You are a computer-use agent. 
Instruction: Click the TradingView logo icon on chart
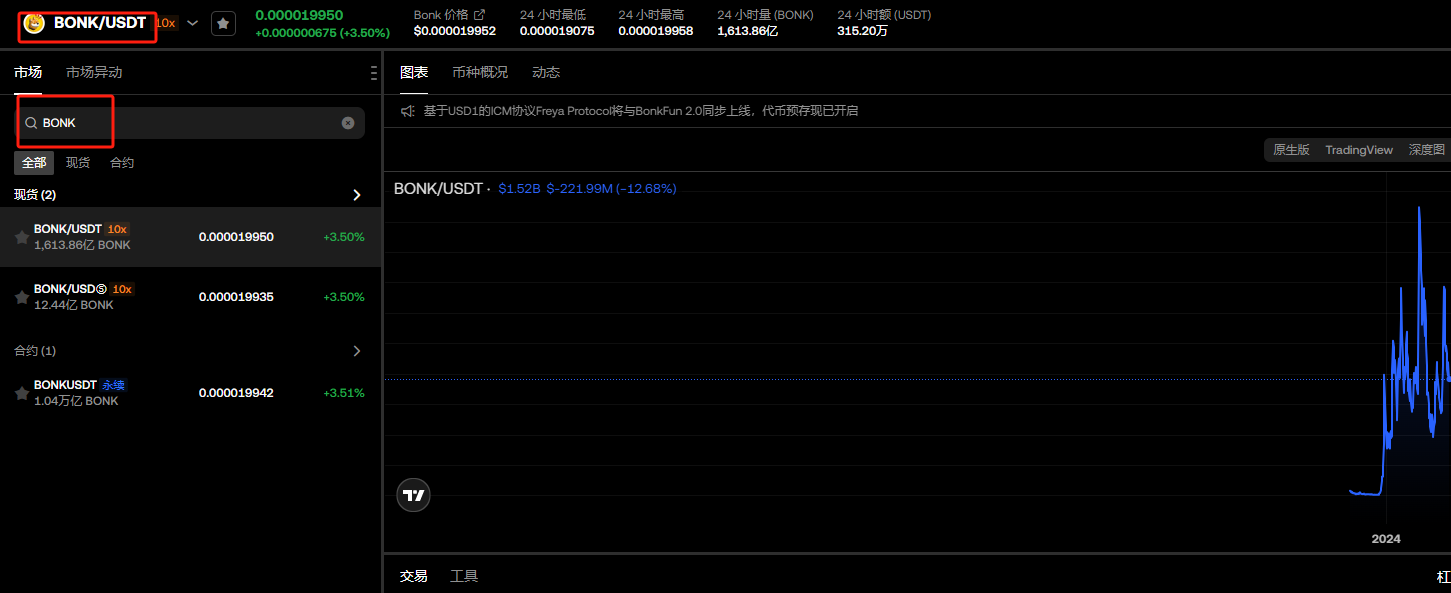coord(414,495)
